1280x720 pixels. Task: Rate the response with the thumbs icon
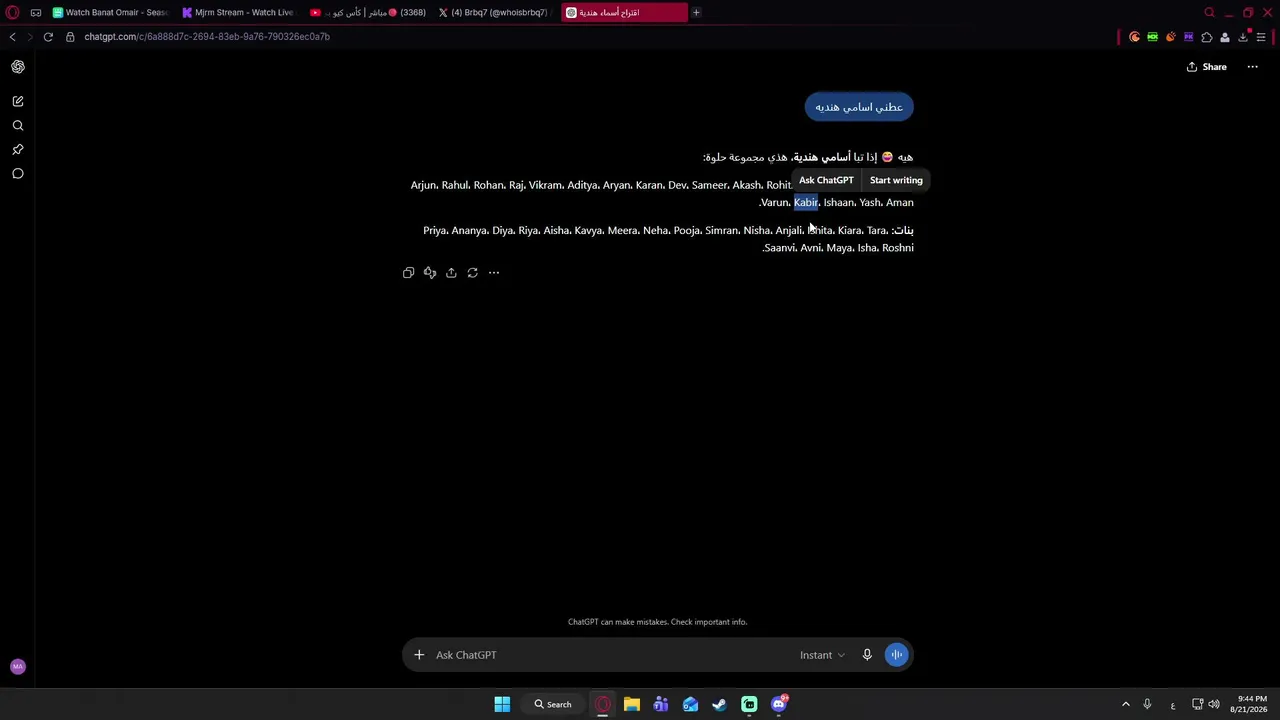tap(430, 272)
